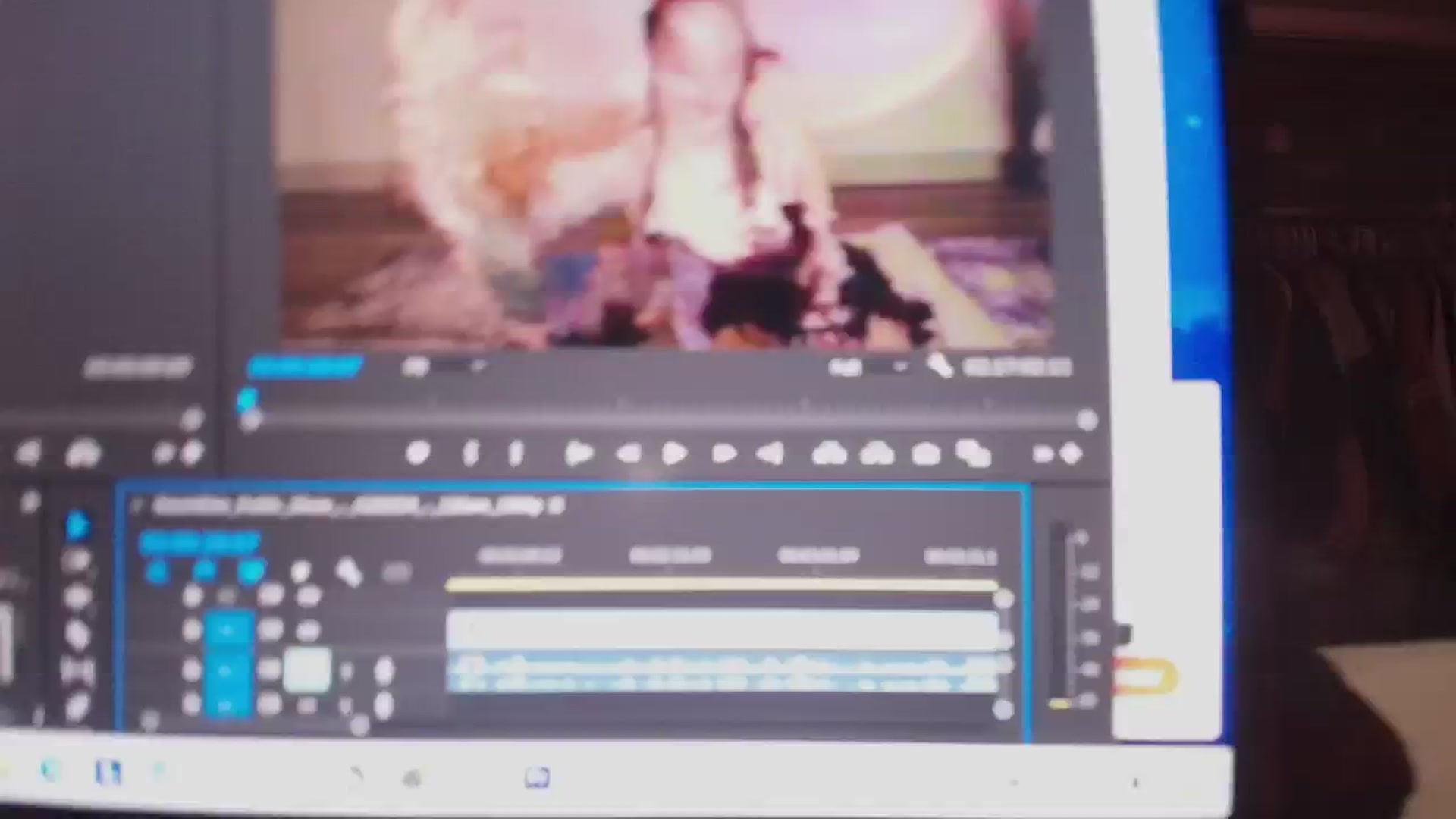
Task: Select the Track Select Forward tool
Action: coord(77,561)
